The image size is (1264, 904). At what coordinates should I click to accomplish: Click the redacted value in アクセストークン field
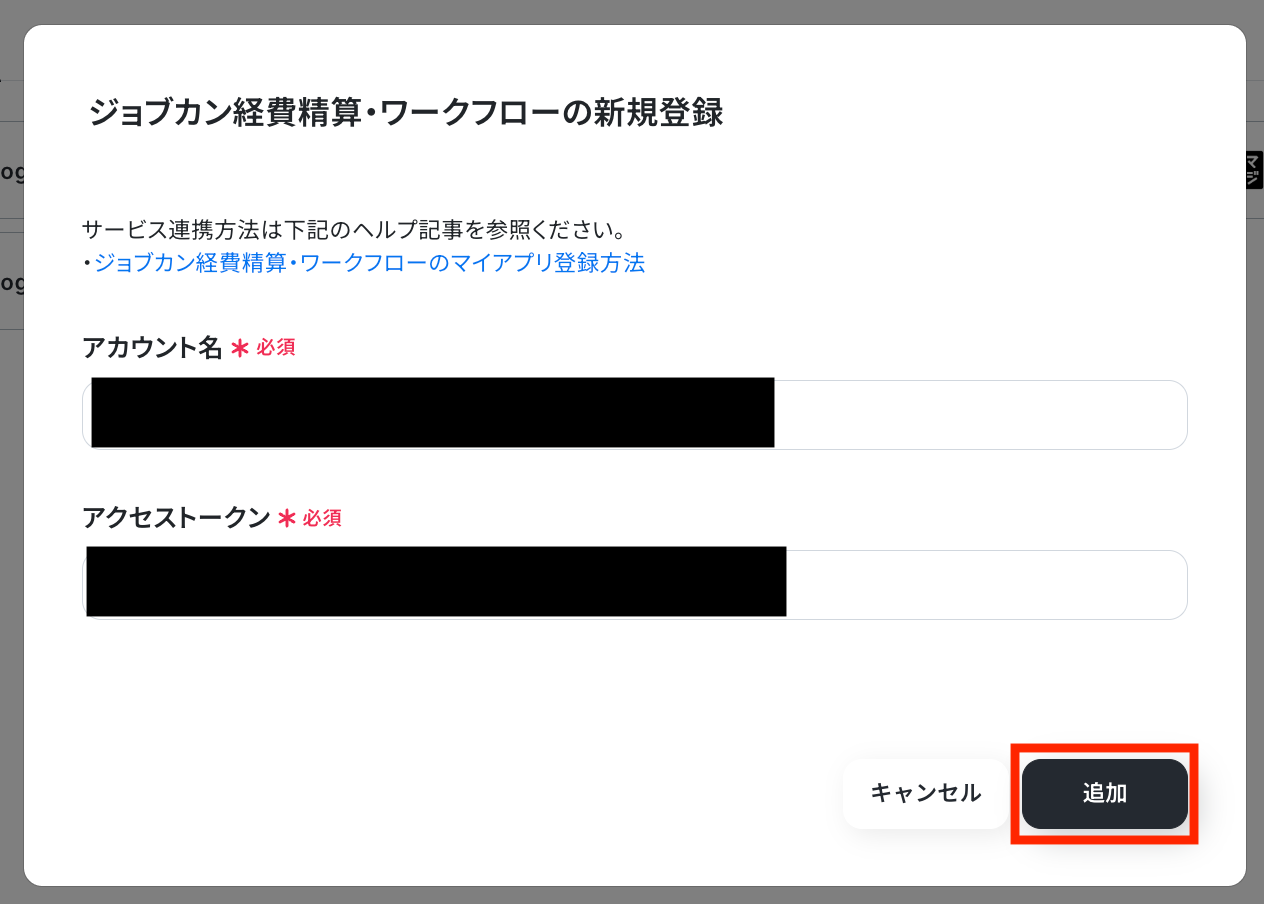(x=436, y=581)
